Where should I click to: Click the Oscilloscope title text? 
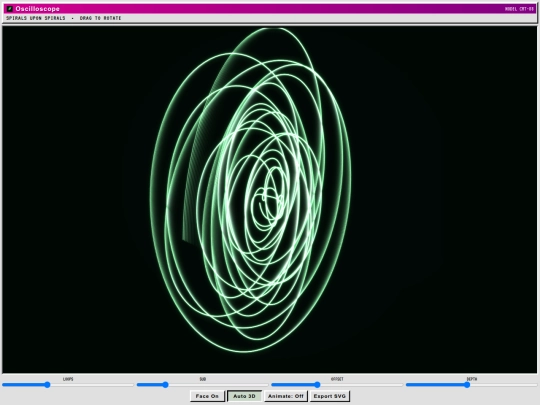(38, 9)
